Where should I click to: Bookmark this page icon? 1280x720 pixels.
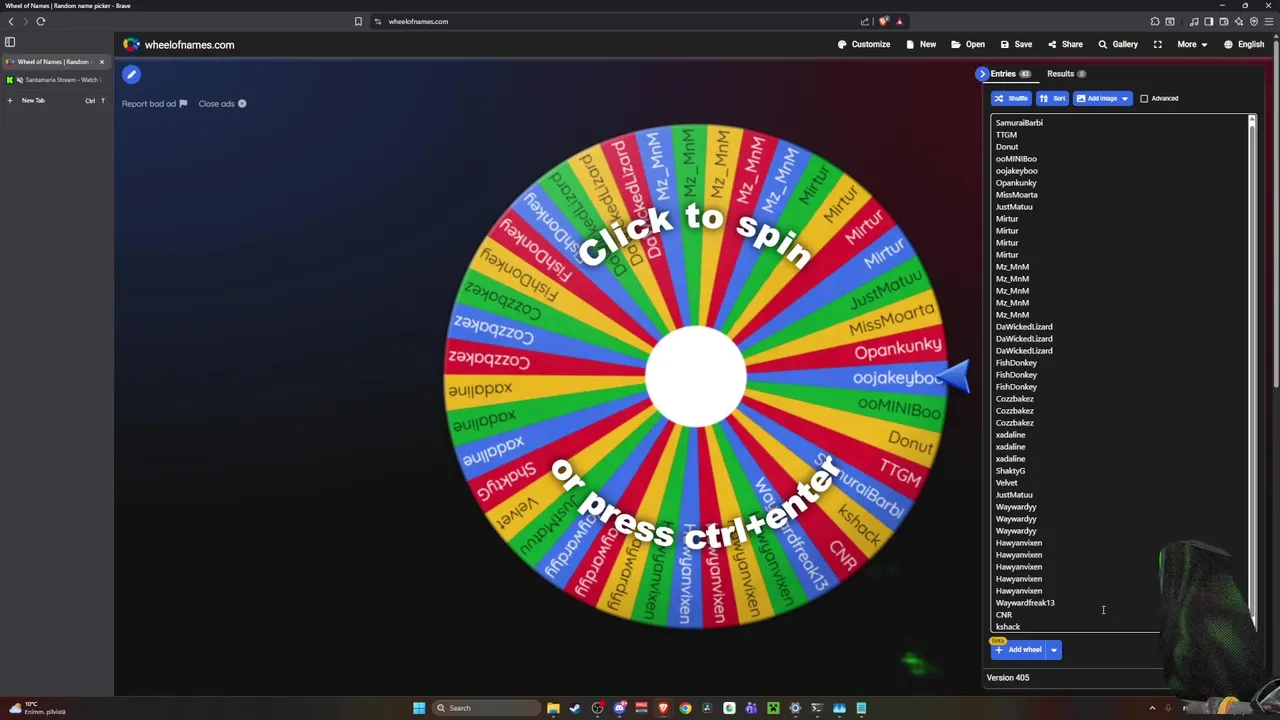pos(358,21)
